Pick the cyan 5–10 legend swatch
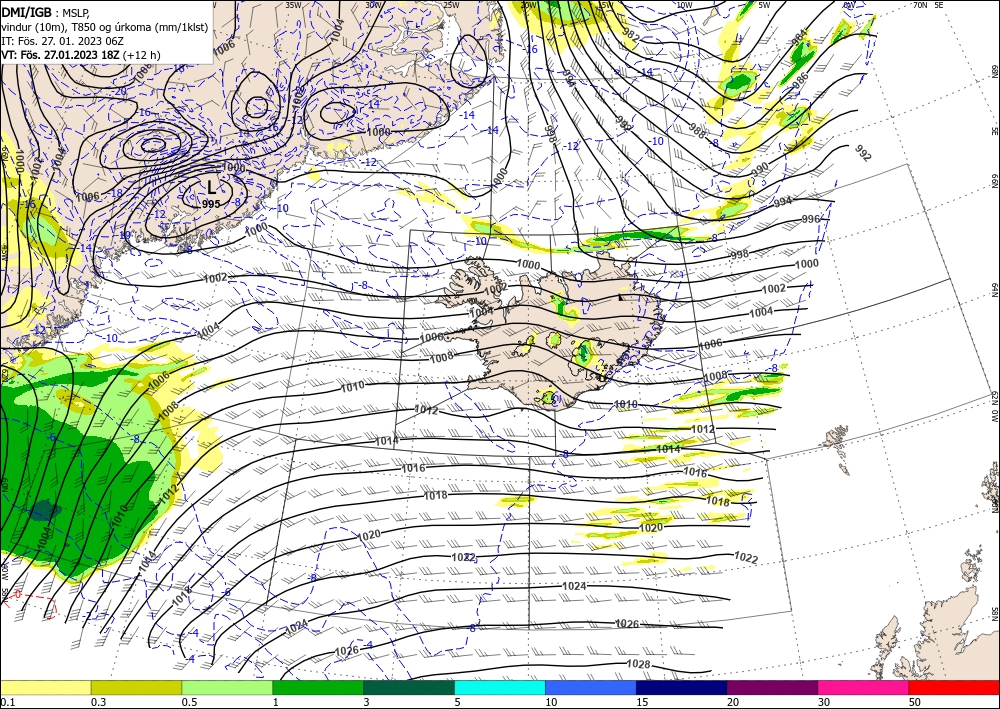The image size is (1000, 709). click(500, 687)
